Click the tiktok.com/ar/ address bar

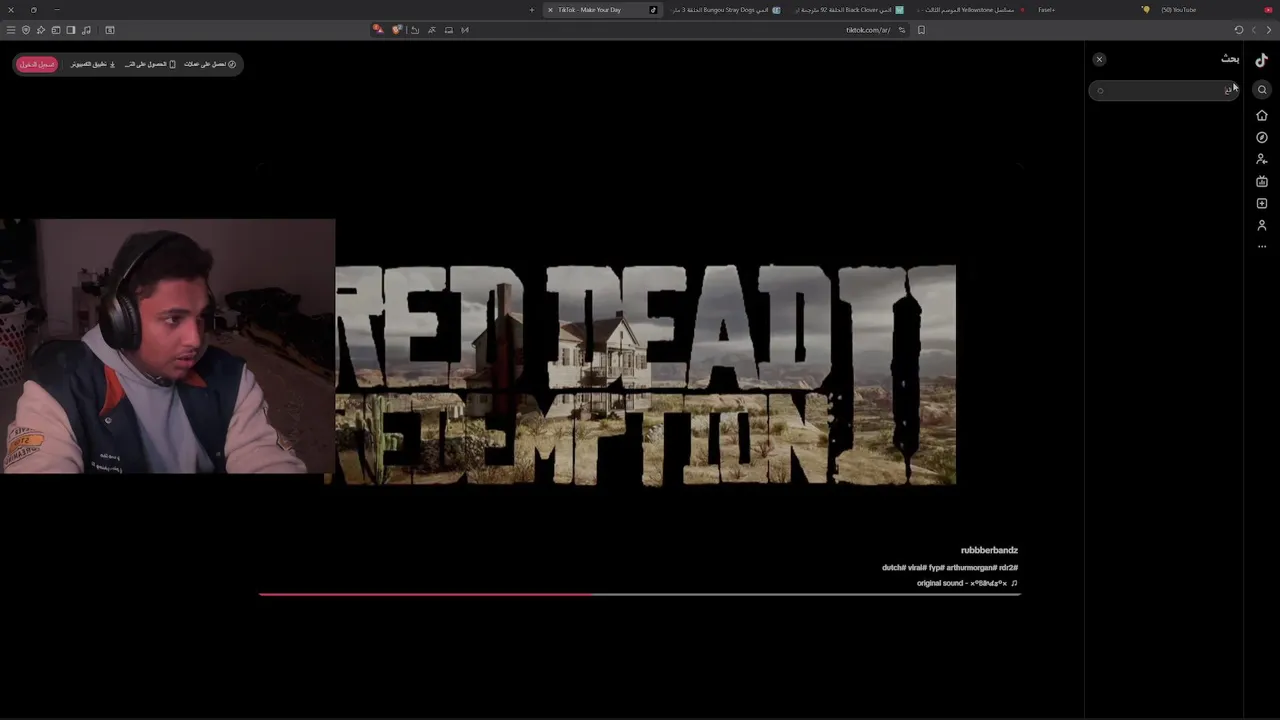tap(868, 30)
